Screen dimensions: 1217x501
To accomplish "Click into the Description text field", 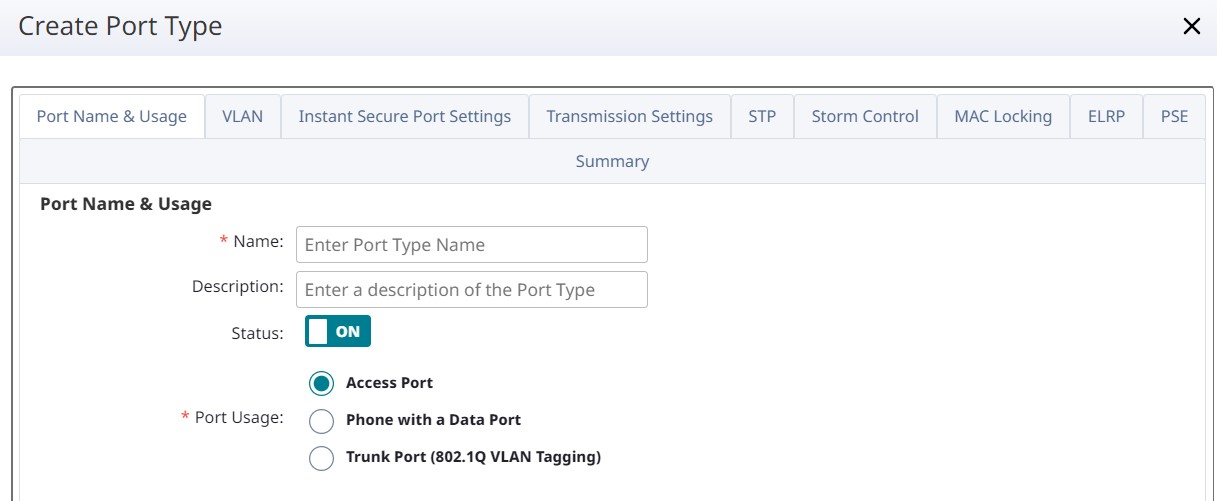I will tap(472, 290).
